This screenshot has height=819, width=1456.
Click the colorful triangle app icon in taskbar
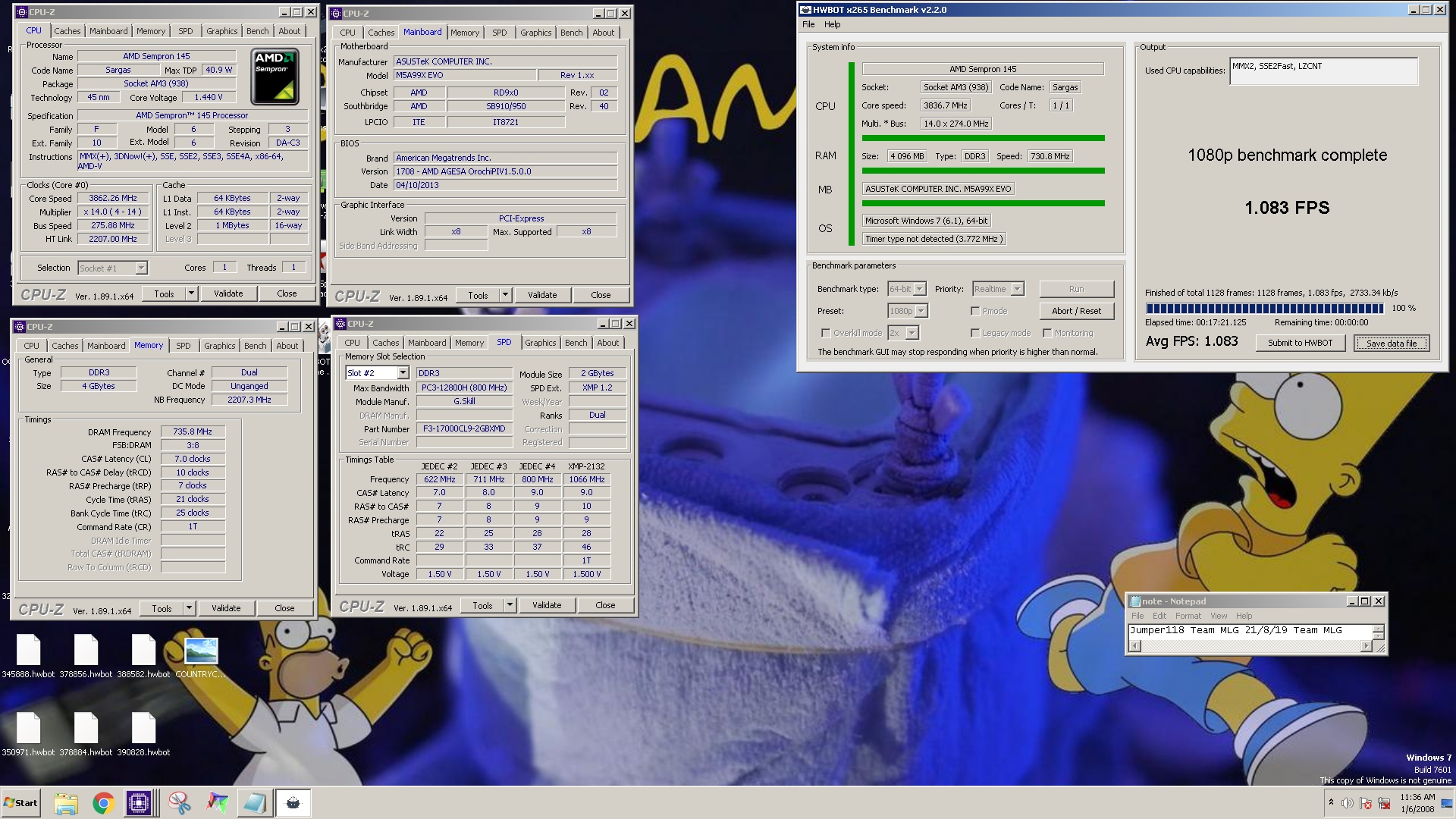(217, 803)
